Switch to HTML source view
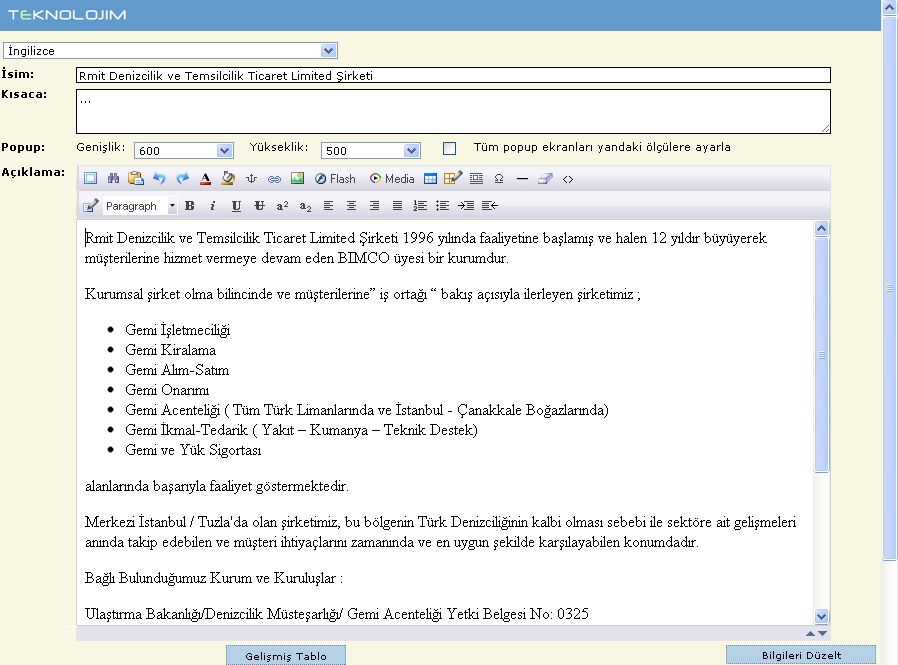This screenshot has width=898, height=665. [x=568, y=179]
